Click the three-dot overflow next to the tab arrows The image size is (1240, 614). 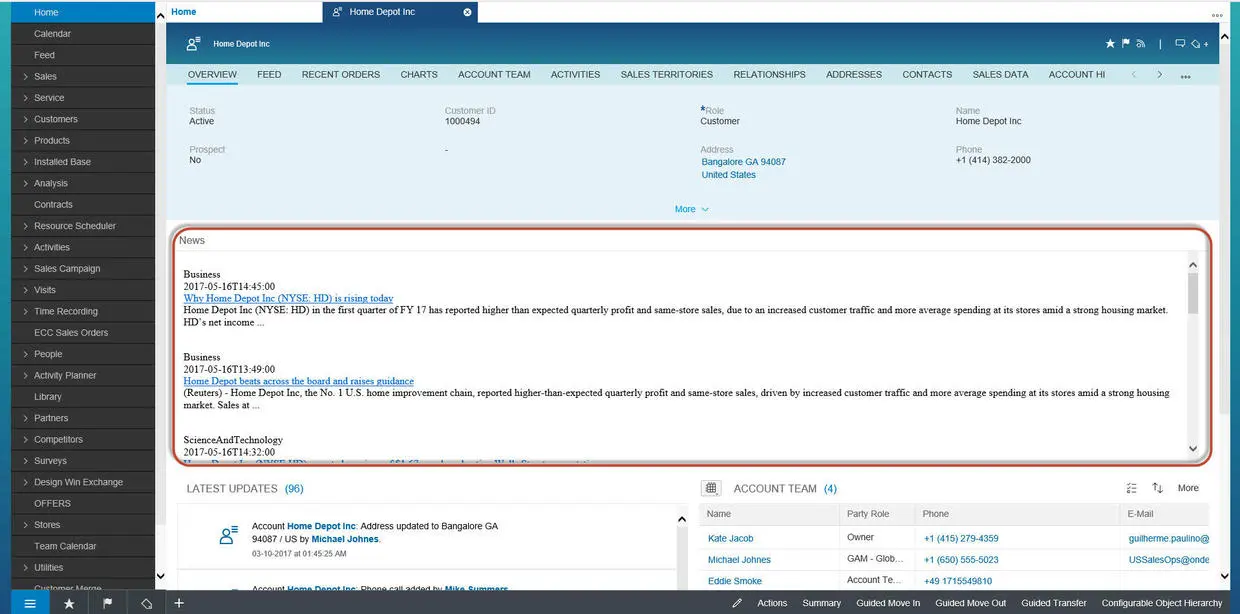[1185, 75]
